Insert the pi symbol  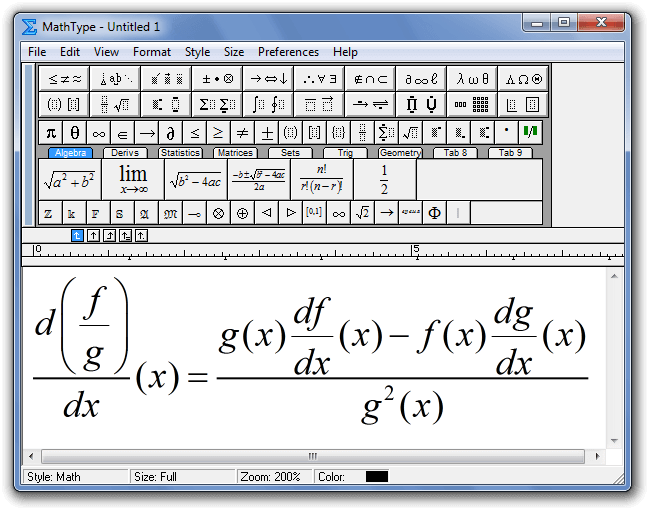coord(51,132)
